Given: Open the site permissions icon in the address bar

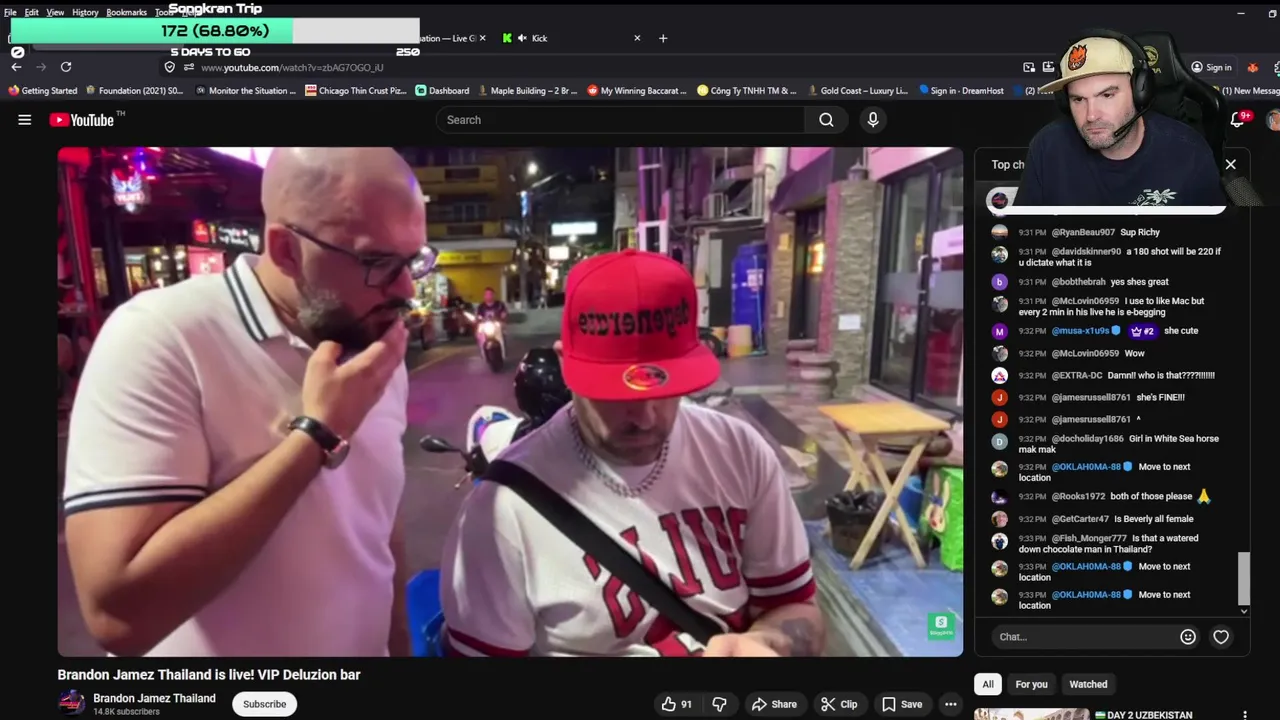Looking at the screenshot, I should 187,67.
